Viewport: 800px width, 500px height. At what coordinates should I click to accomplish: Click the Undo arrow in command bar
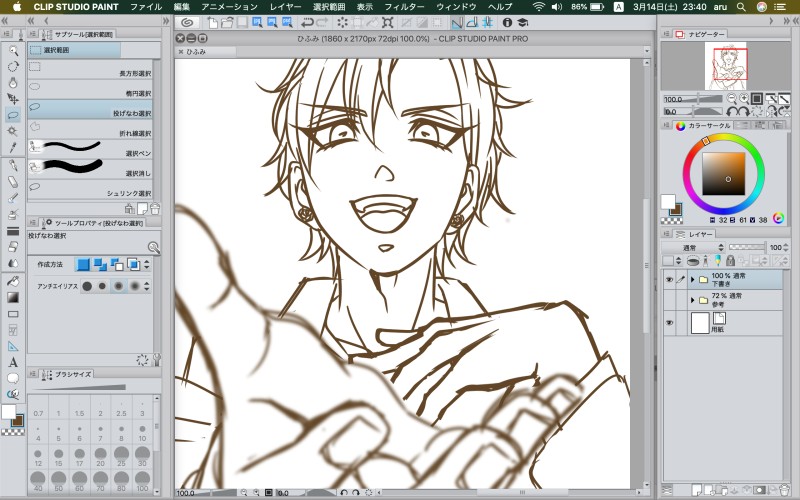click(x=307, y=22)
